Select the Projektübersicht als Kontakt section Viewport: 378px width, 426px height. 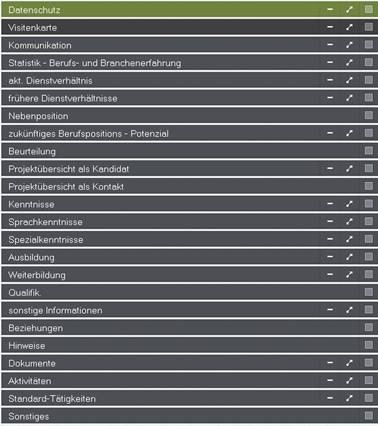point(189,186)
